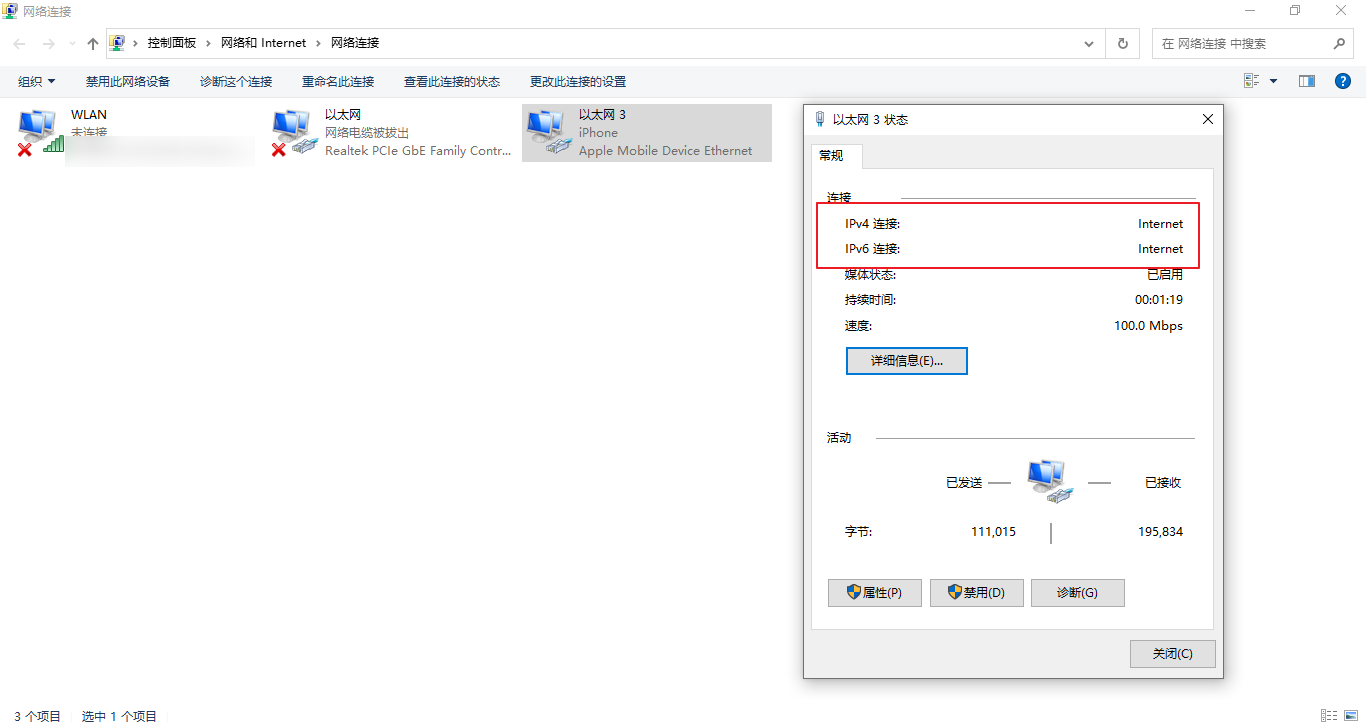Open the help question mark icon
This screenshot has height=724, width=1366.
pyautogui.click(x=1343, y=81)
